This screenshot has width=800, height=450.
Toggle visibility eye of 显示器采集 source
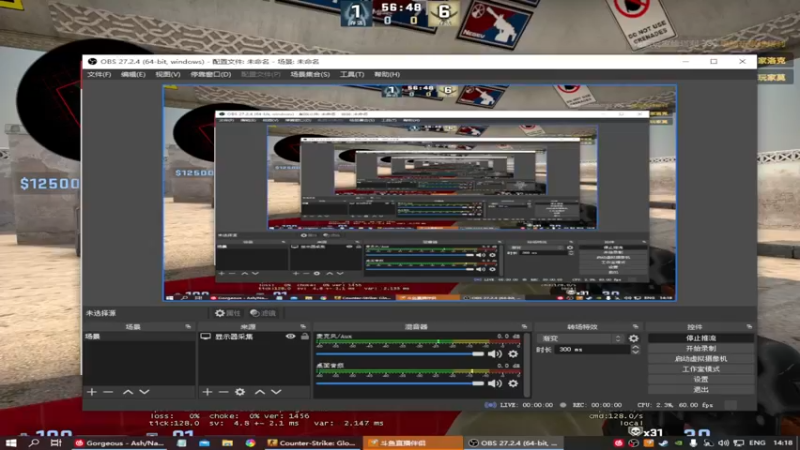[290, 337]
